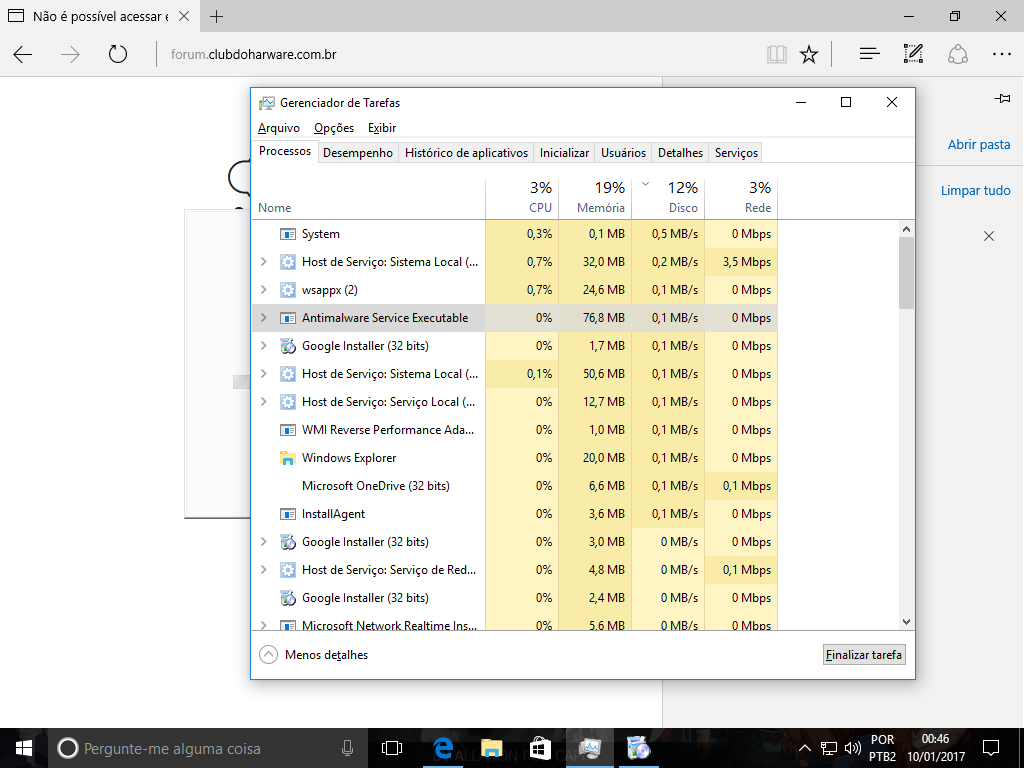The image size is (1024, 768).
Task: Select the Microsoft OneDrive (32 bits) process
Action: (515, 486)
